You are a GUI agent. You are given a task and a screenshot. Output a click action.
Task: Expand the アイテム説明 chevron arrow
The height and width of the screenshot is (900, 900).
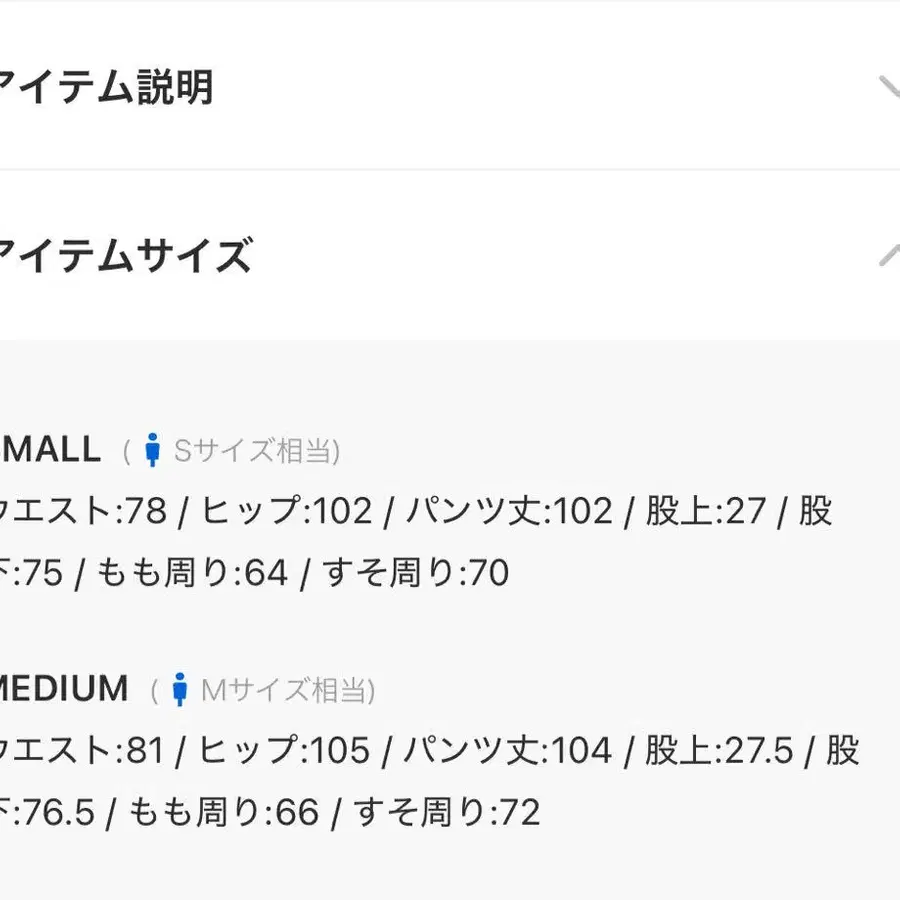(888, 88)
